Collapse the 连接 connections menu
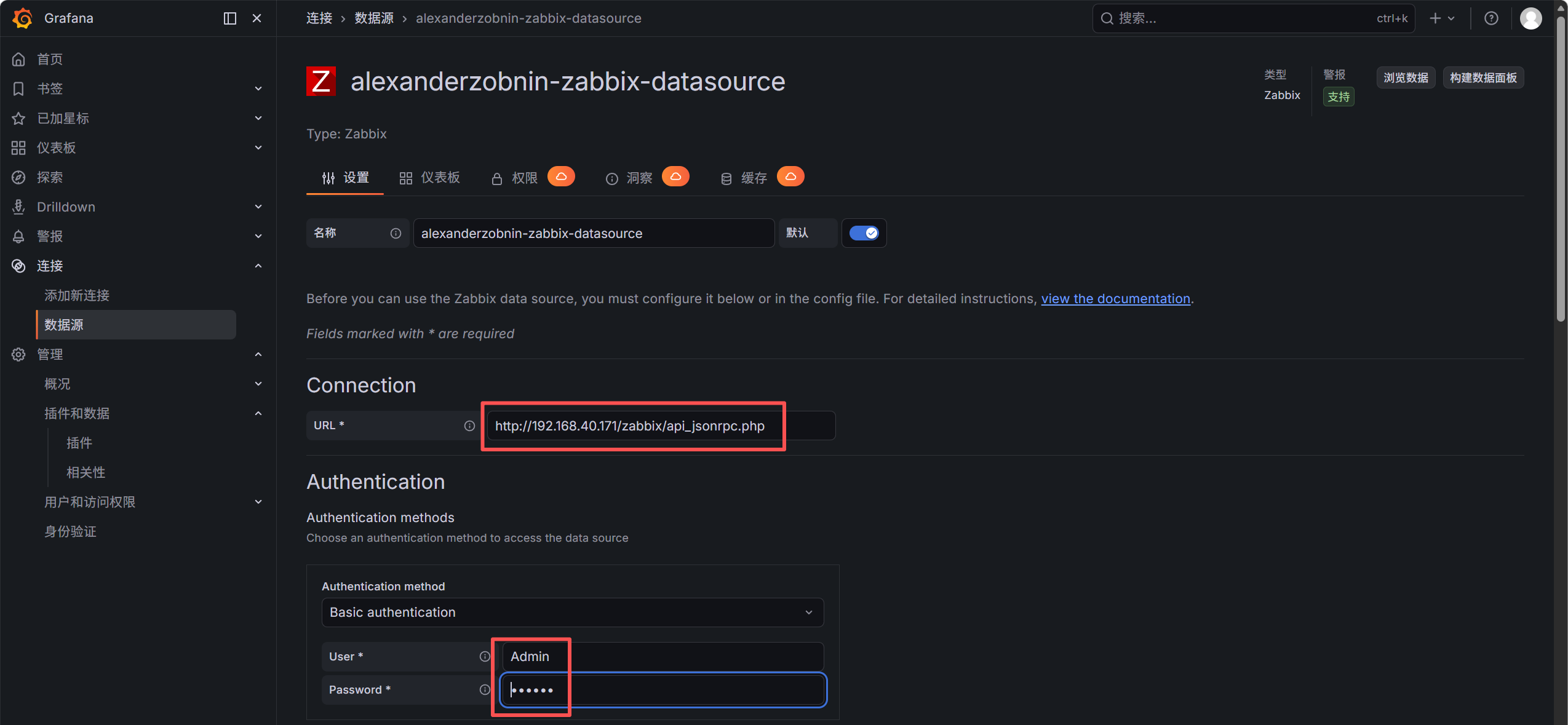The image size is (1568, 725). coord(258,266)
